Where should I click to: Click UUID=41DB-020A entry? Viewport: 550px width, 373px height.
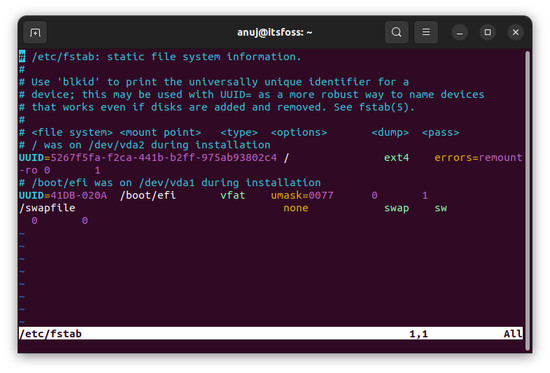[x=63, y=195]
